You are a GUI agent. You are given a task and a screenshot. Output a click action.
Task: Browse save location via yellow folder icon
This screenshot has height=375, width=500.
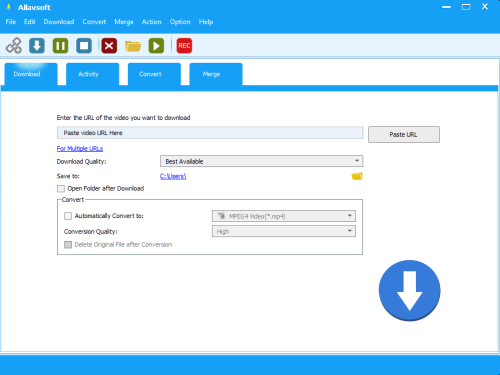pos(357,176)
